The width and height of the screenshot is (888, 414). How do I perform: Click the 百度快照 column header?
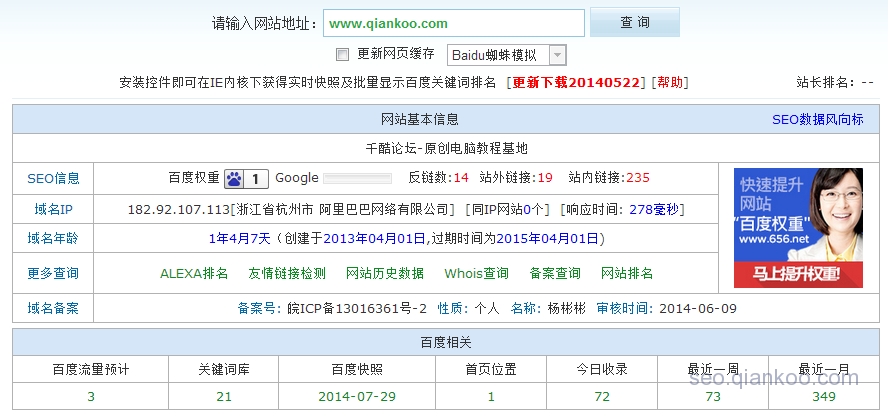(x=357, y=370)
